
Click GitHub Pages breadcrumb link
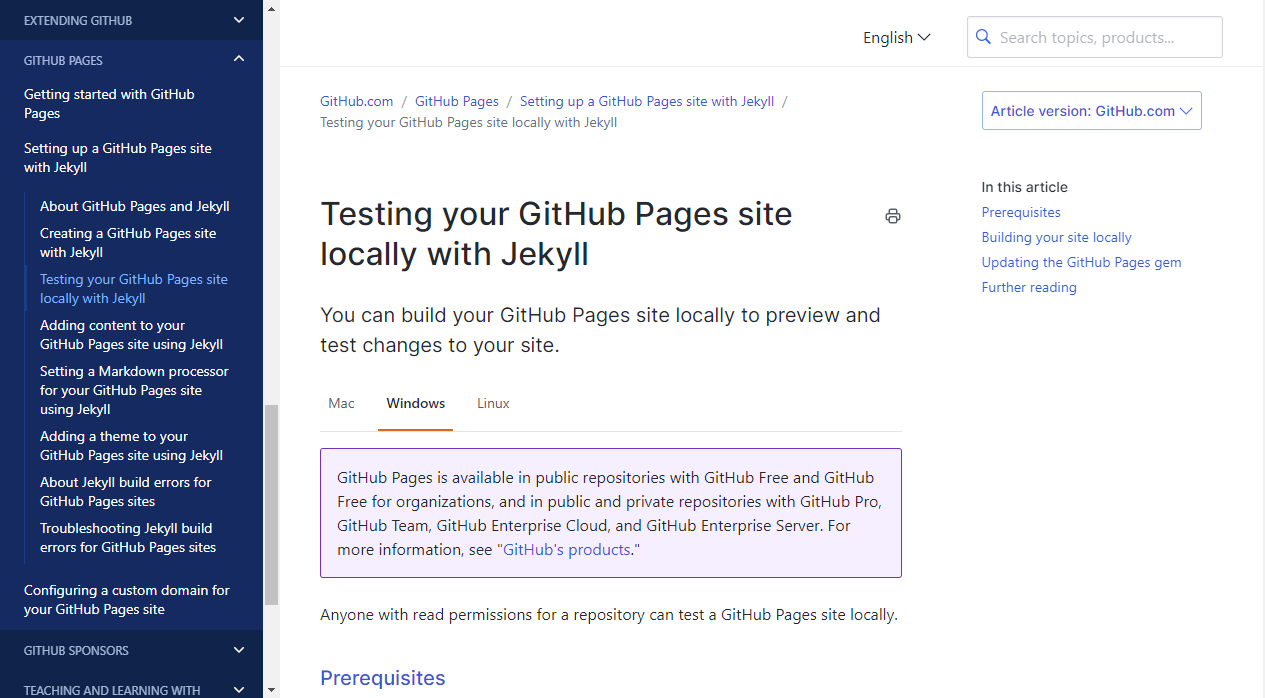pyautogui.click(x=457, y=101)
